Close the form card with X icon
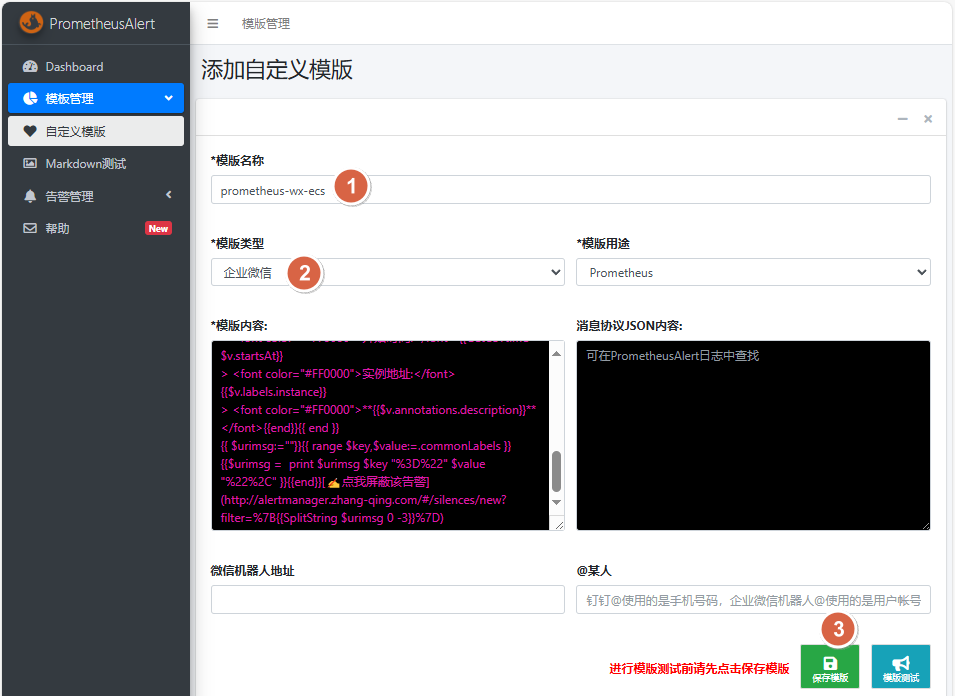The image size is (955, 696). pyautogui.click(x=928, y=119)
